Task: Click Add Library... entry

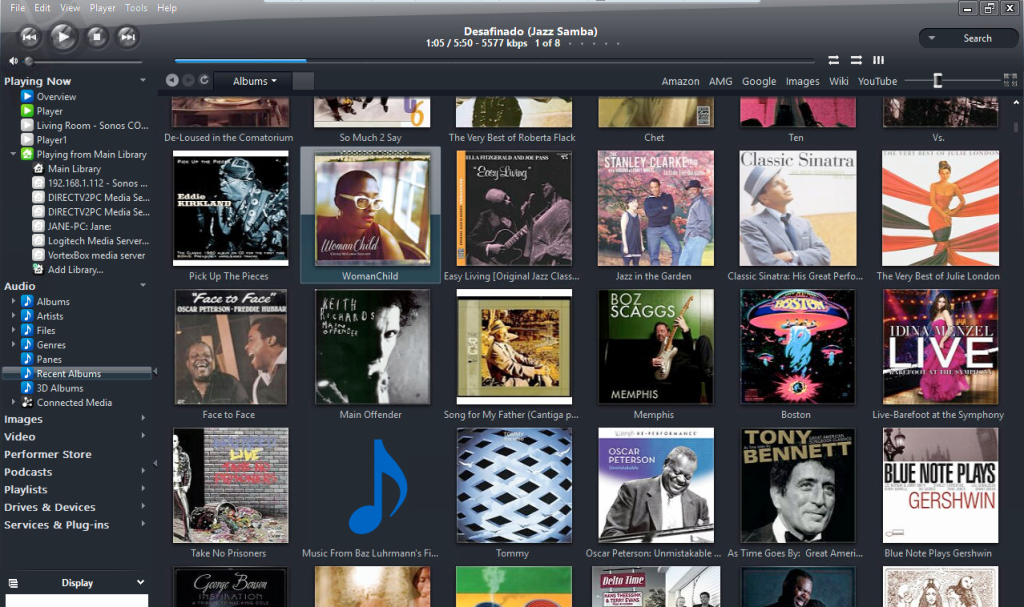Action: coord(75,269)
